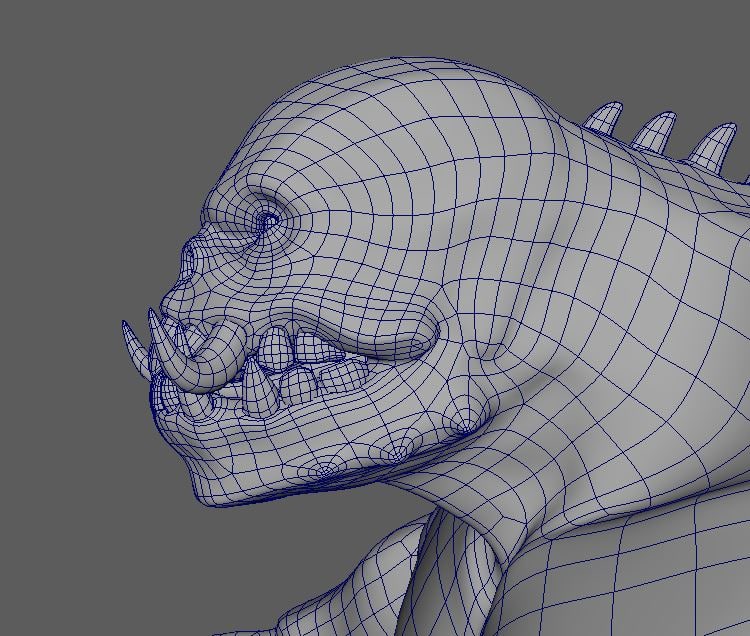Viewport: 750px width, 636px height.
Task: Click the creature's eye on the mesh
Action: [268, 220]
